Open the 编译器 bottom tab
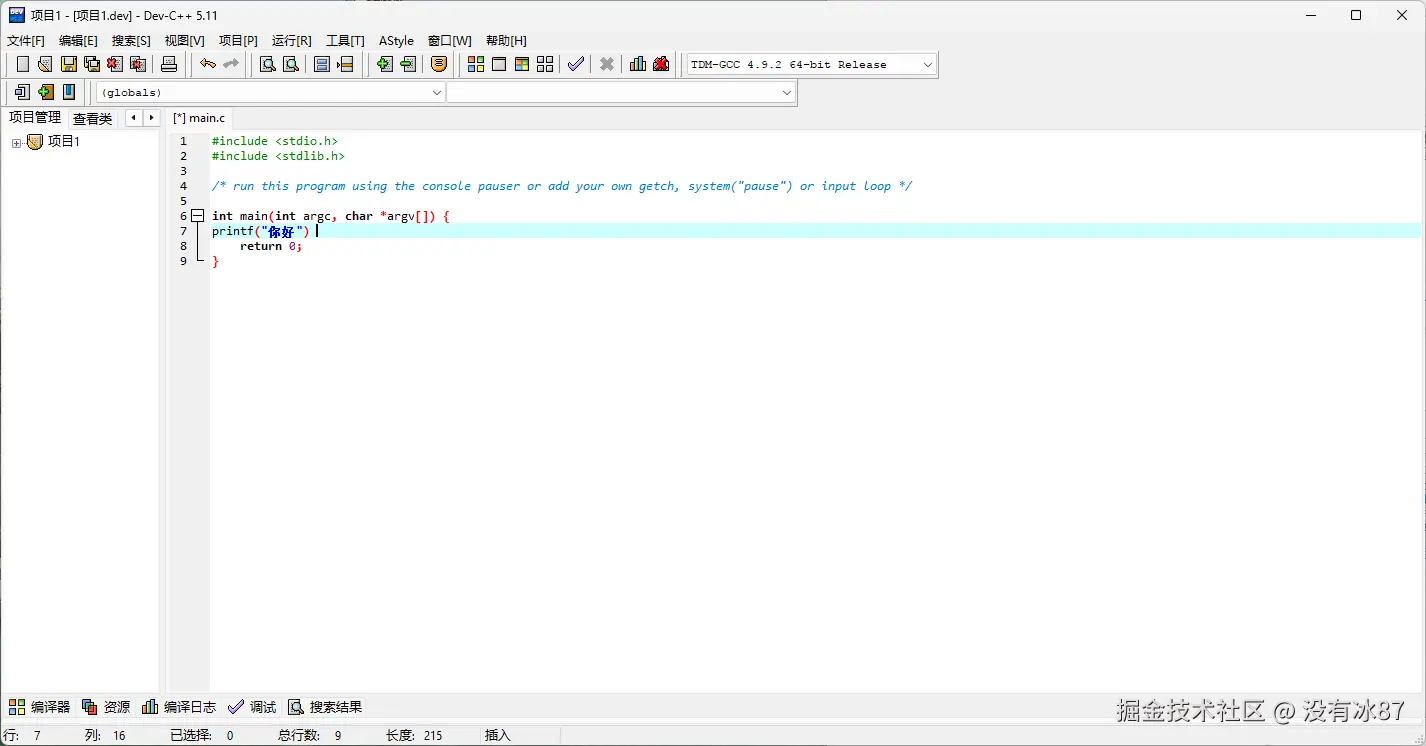The width and height of the screenshot is (1426, 746). 40,707
